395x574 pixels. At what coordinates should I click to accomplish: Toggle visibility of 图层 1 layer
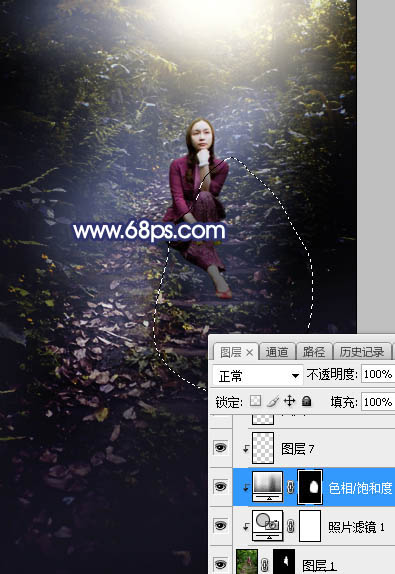220,564
